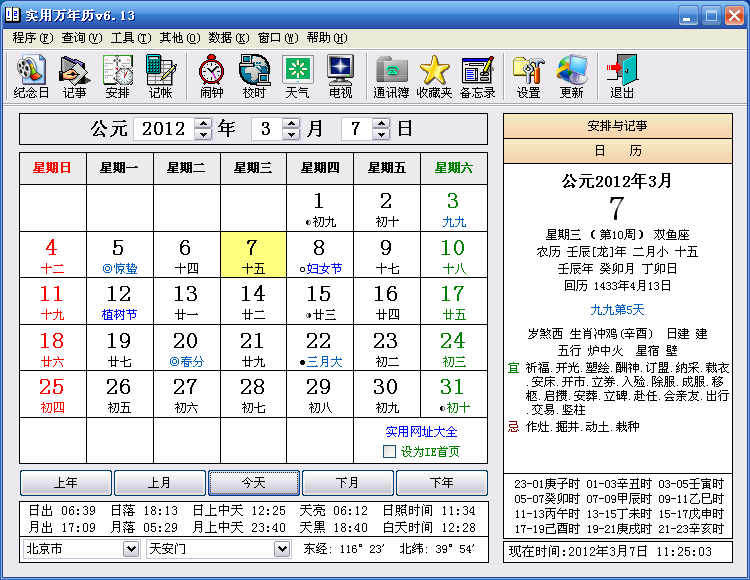The image size is (750, 580).
Task: Decrease the day with down arrow
Action: click(381, 134)
